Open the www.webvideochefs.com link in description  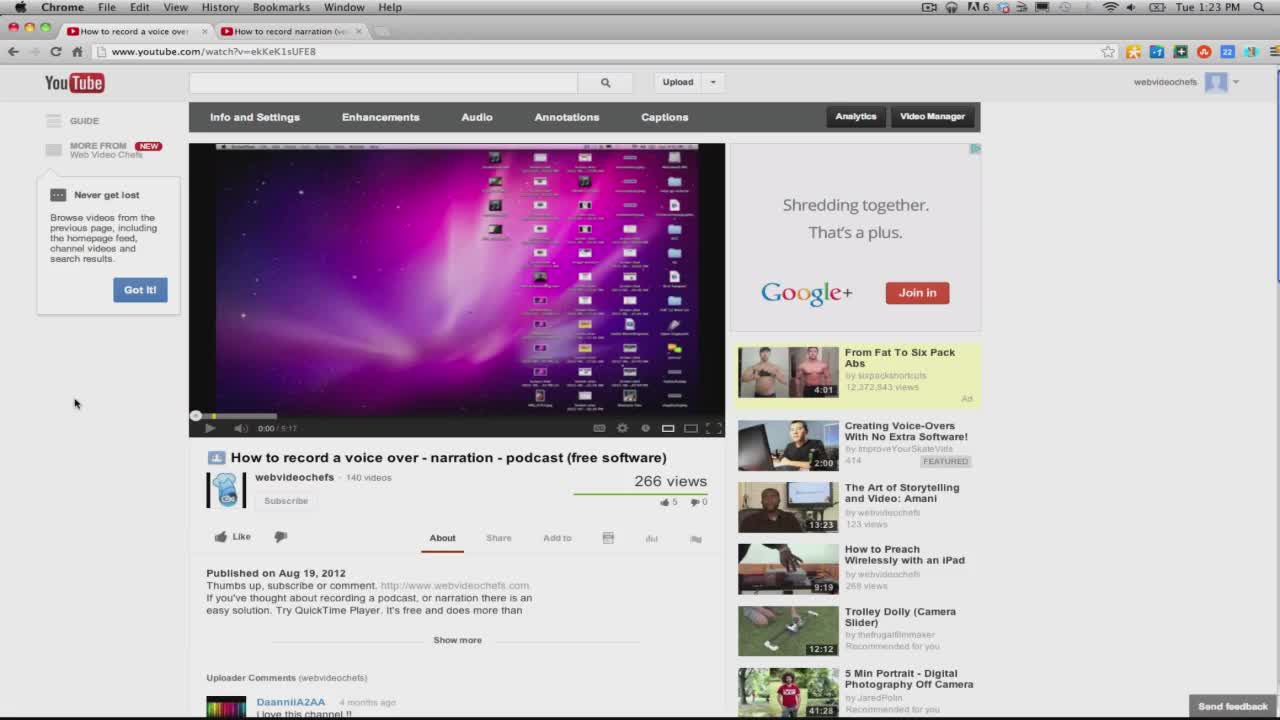coord(455,585)
